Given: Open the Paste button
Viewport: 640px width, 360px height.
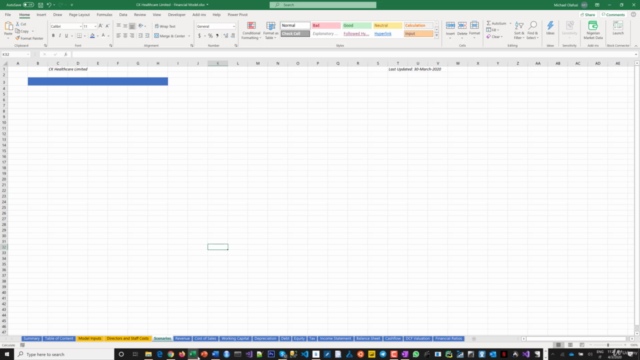Looking at the screenshot, I should pyautogui.click(x=8, y=30).
